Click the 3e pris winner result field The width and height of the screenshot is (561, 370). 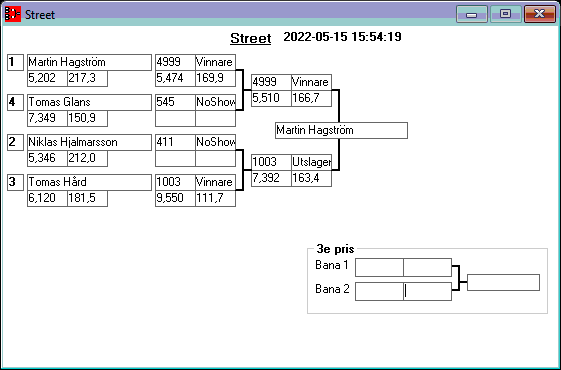[503, 283]
